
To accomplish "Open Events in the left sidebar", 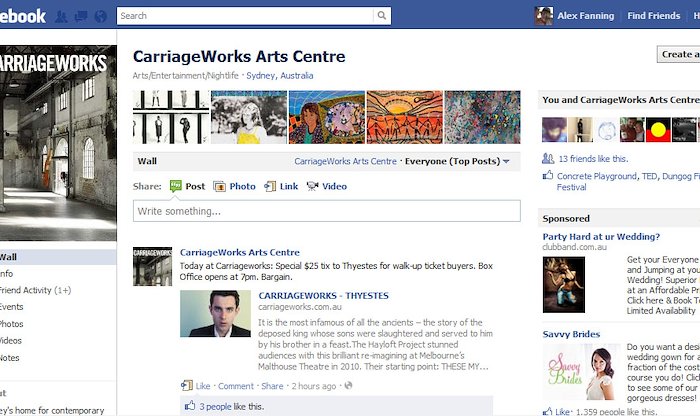I will [x=12, y=307].
